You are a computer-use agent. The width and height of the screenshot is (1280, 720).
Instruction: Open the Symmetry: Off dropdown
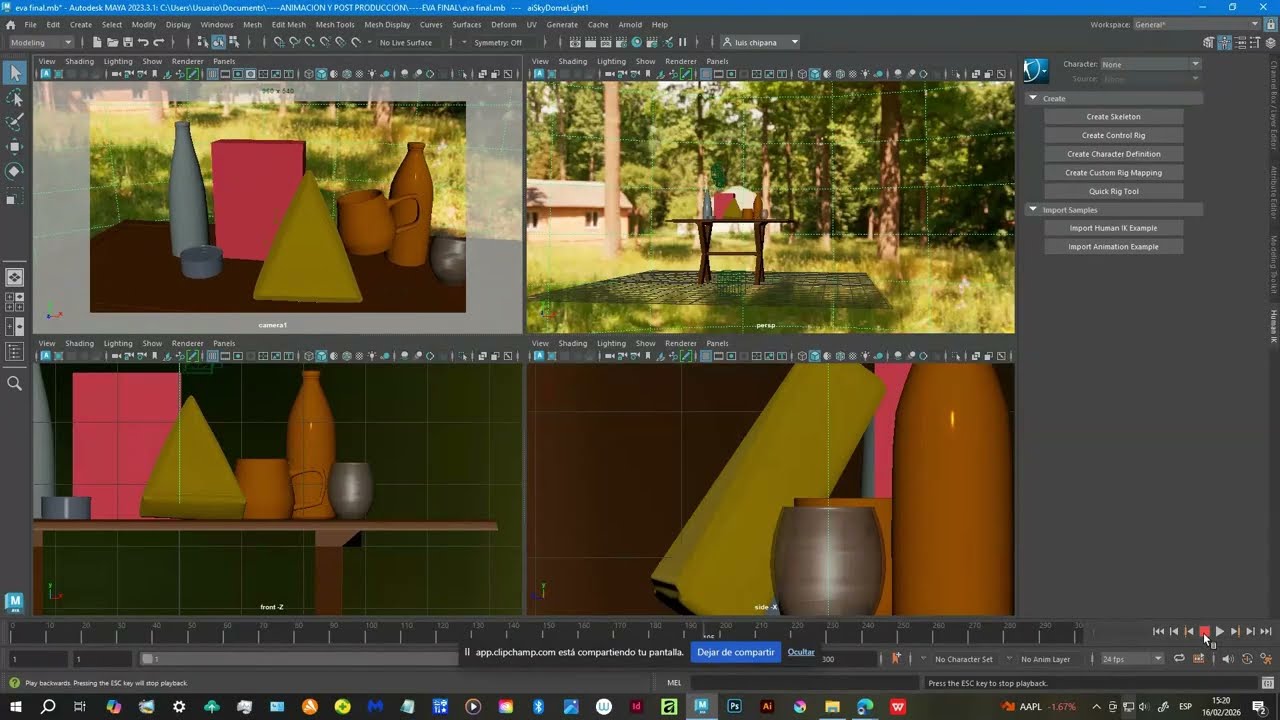pos(498,42)
